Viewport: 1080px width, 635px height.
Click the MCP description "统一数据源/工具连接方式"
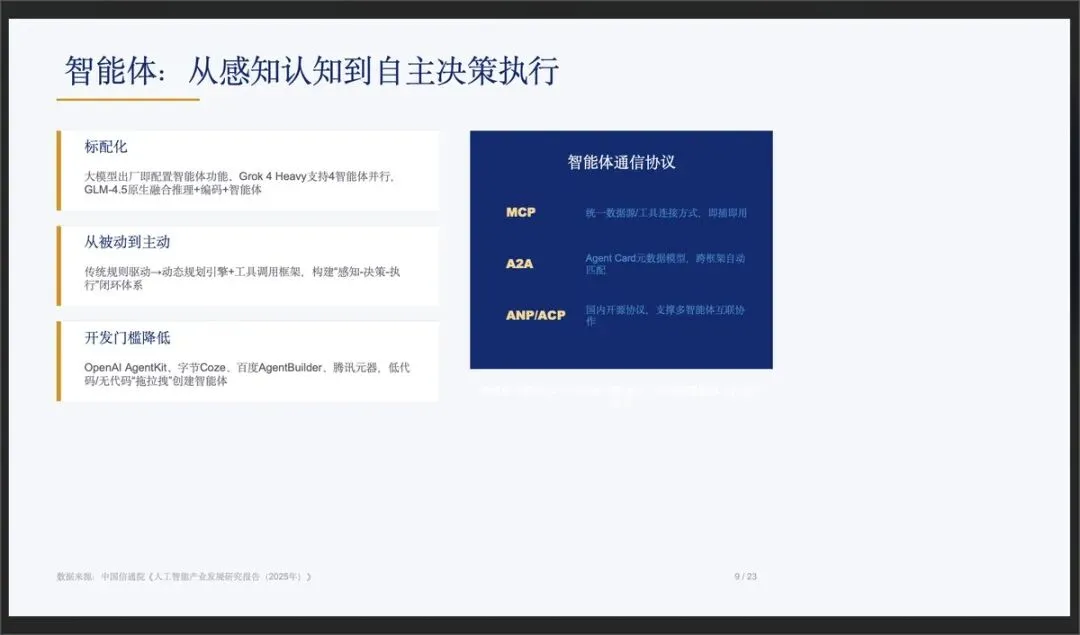[x=666, y=213]
